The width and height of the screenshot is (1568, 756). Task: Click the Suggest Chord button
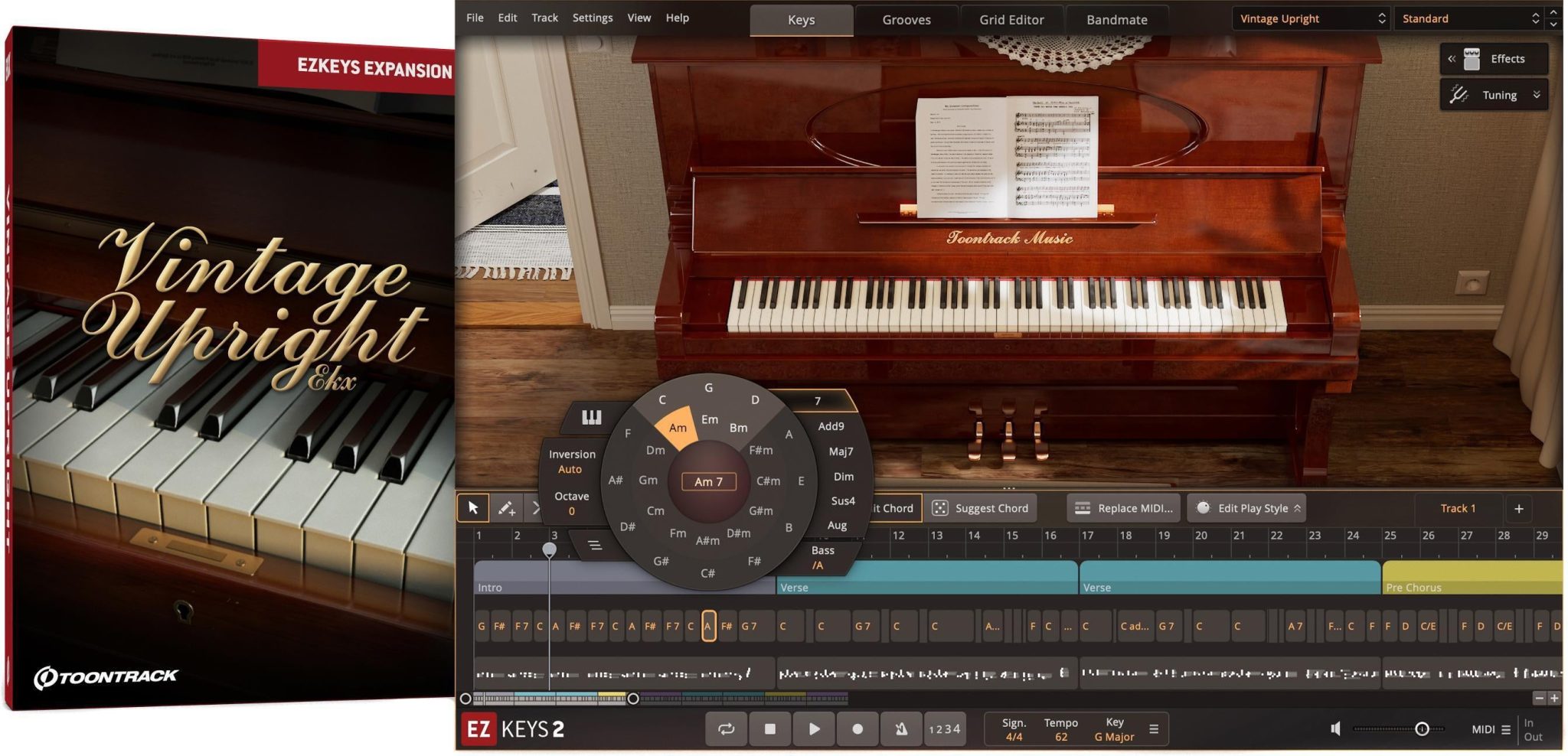coord(980,508)
